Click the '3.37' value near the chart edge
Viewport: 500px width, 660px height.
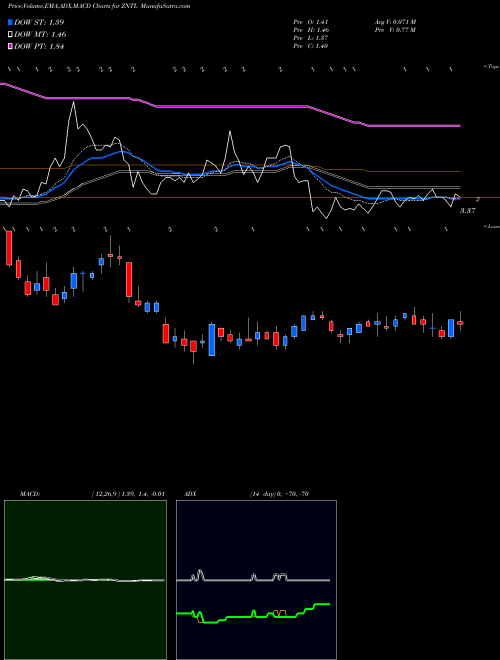pyautogui.click(x=467, y=211)
